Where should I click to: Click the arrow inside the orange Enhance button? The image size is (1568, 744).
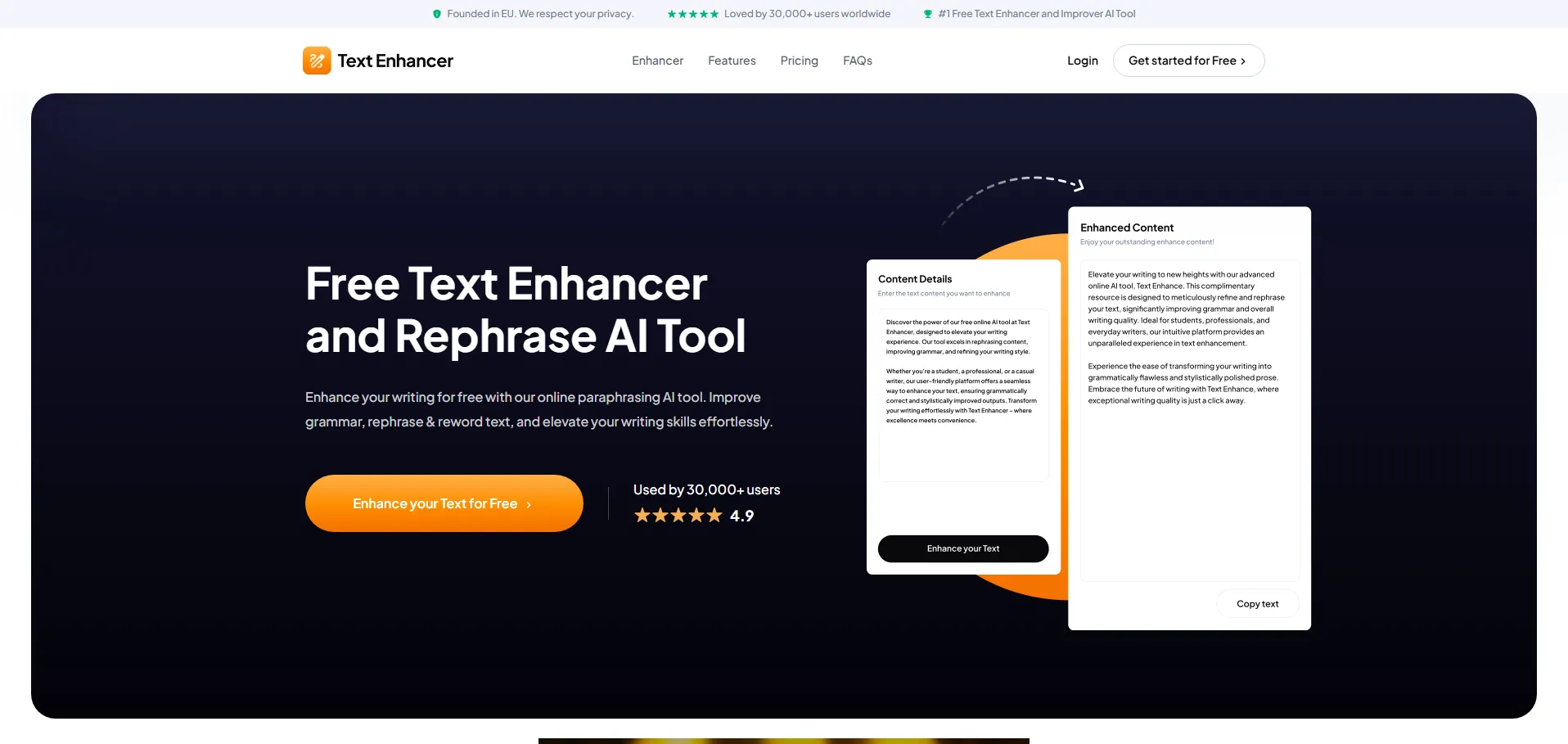tap(529, 505)
